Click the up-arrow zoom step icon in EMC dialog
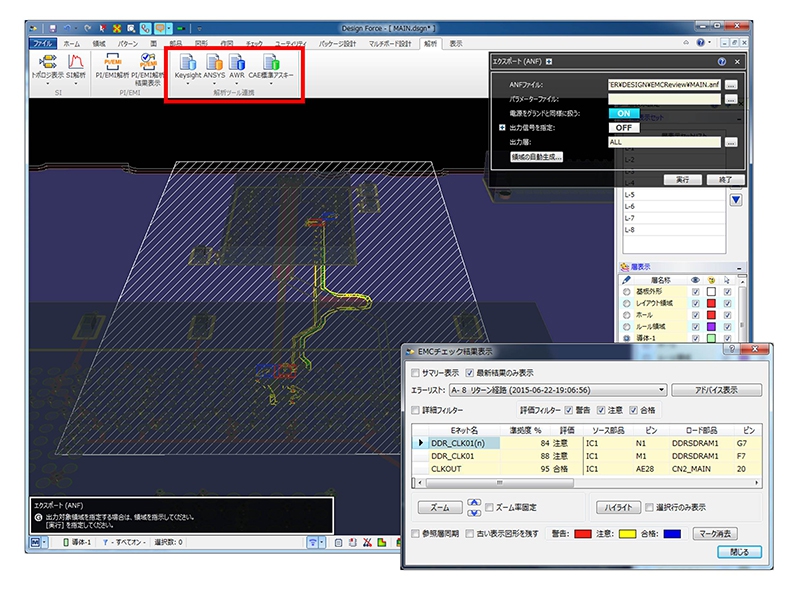Screen dimensions: 800x598 tap(474, 503)
